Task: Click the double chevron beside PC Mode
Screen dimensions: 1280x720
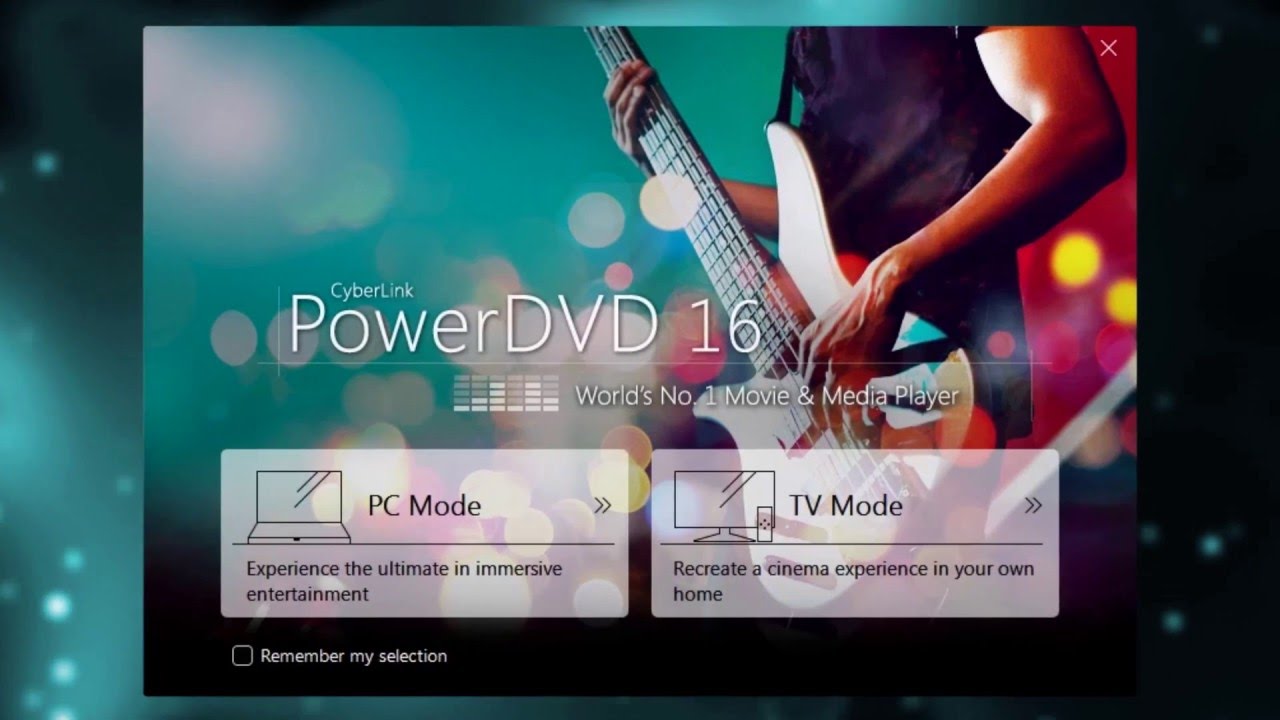Action: pyautogui.click(x=602, y=505)
